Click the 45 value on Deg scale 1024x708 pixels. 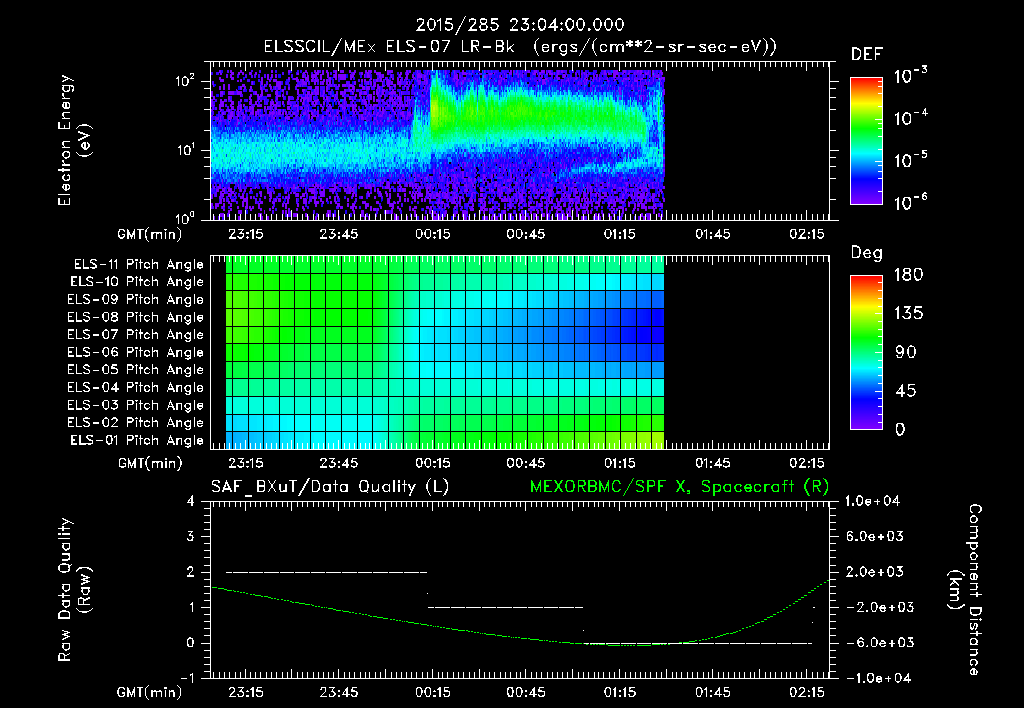pyautogui.click(x=906, y=391)
